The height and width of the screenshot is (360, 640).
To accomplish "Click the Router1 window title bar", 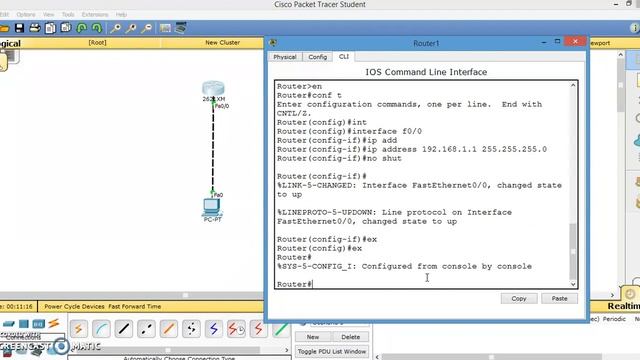I will 426,43.
